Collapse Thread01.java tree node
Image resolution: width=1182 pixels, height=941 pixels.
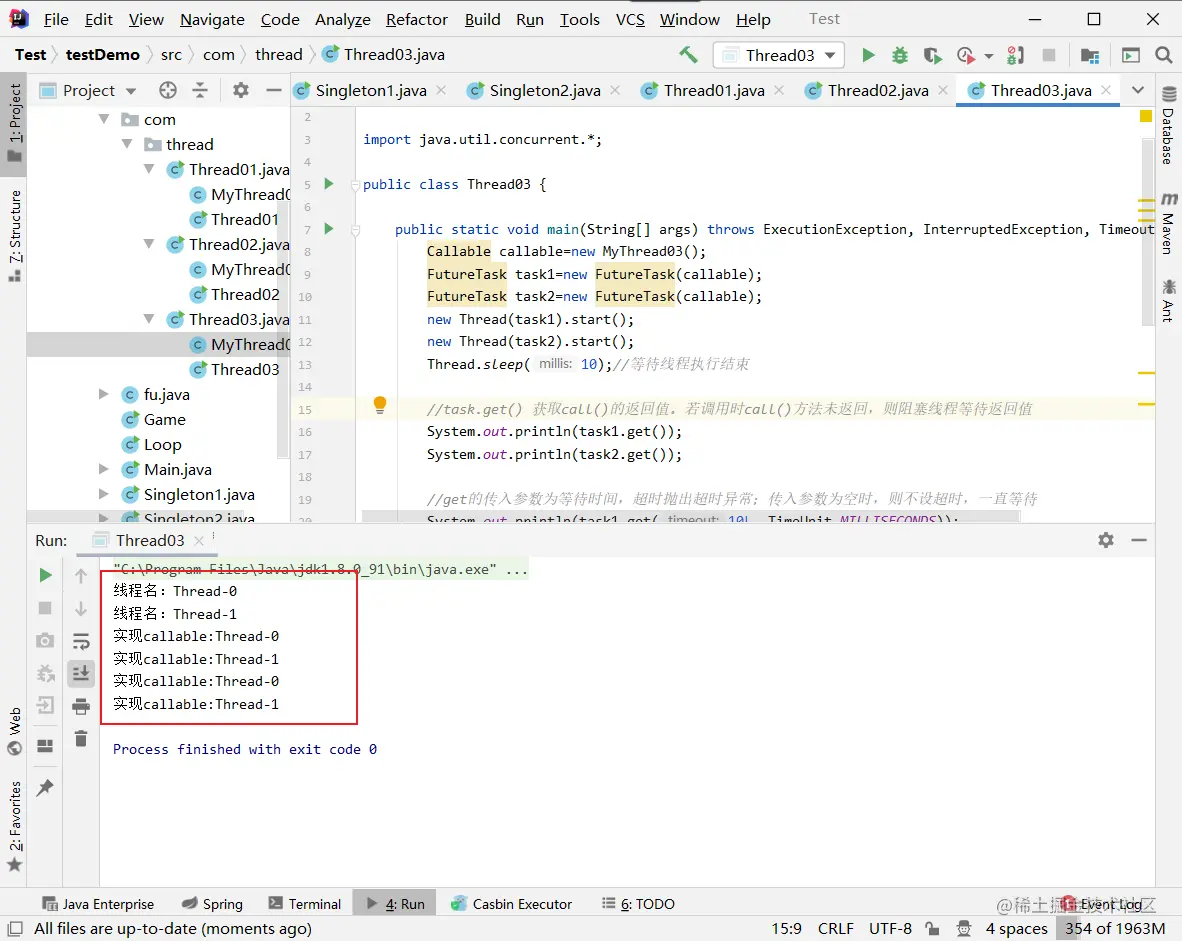tap(149, 169)
